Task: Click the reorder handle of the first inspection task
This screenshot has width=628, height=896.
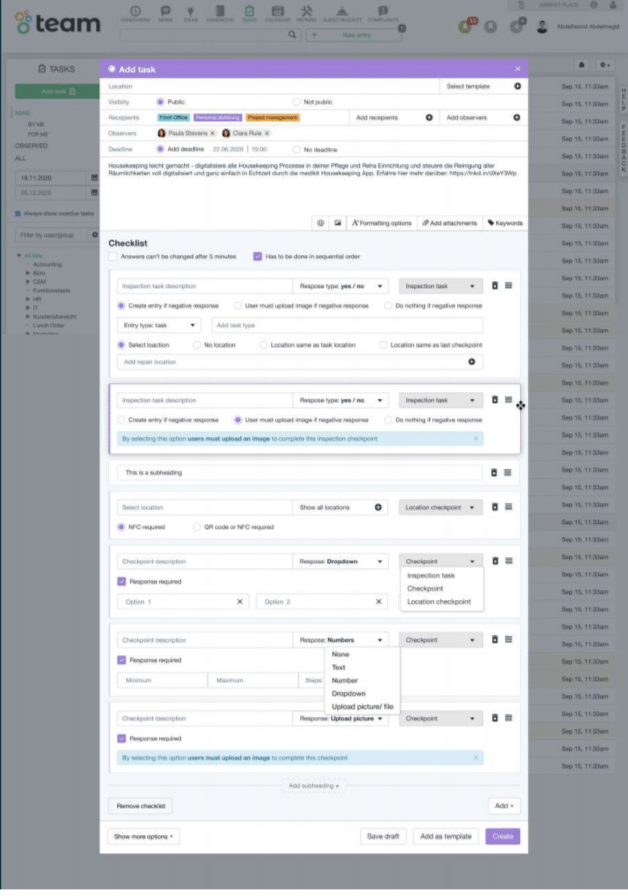Action: (508, 286)
